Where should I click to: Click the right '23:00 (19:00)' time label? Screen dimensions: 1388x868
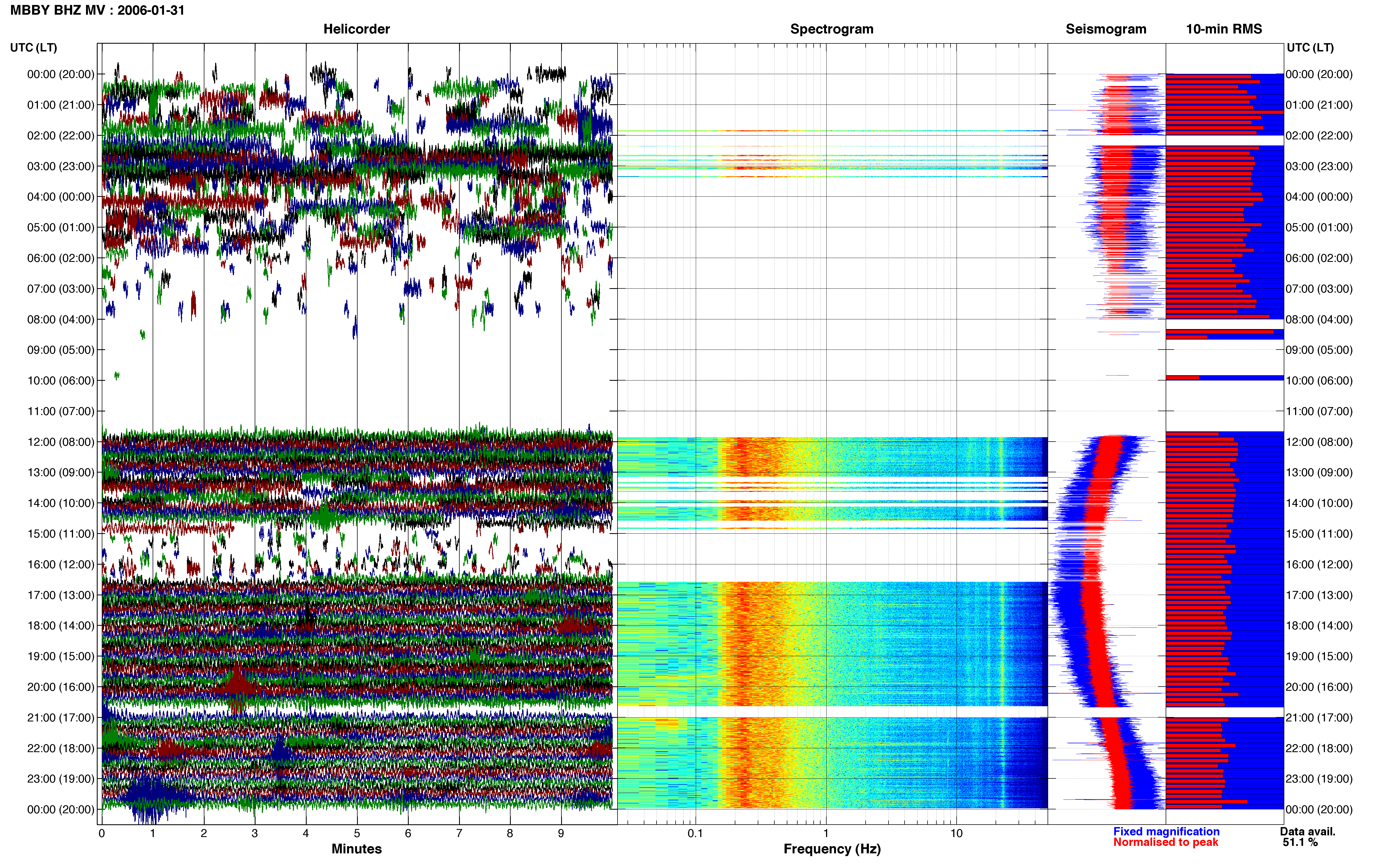pos(1319,778)
